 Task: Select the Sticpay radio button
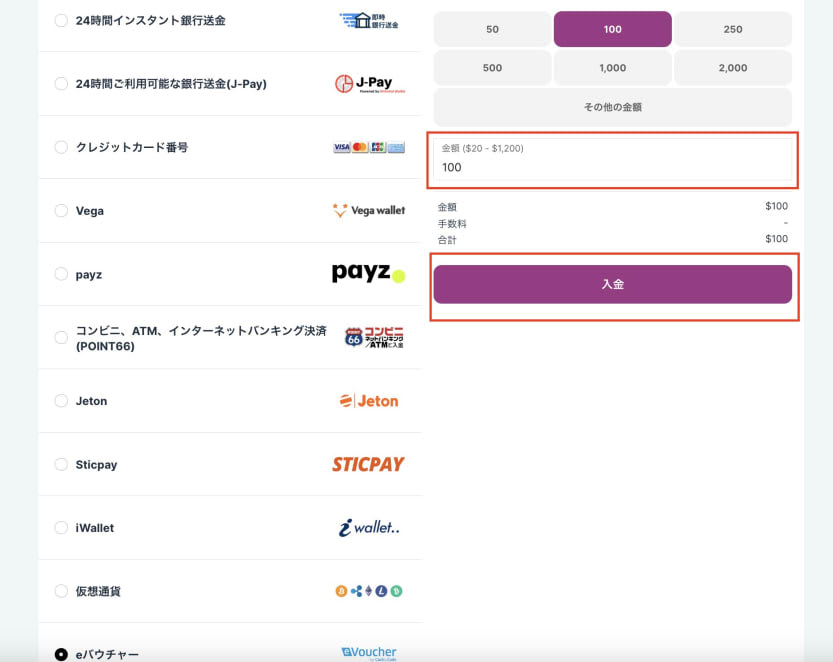click(61, 464)
